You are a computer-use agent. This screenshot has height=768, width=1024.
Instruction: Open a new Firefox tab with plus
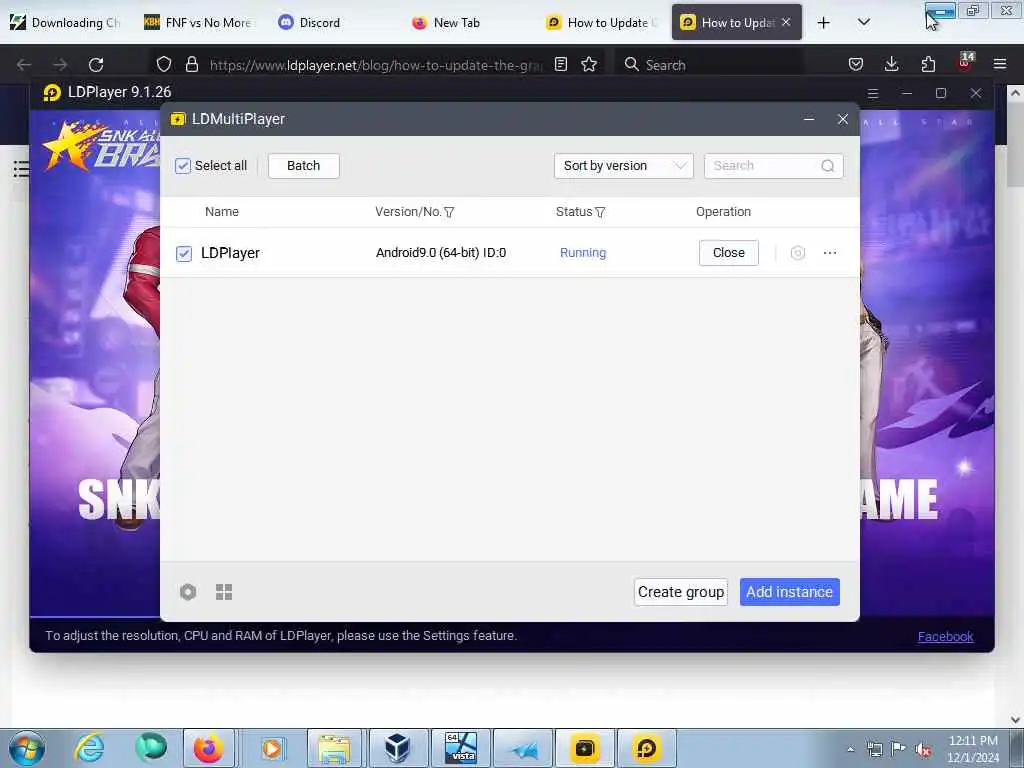[x=824, y=23]
